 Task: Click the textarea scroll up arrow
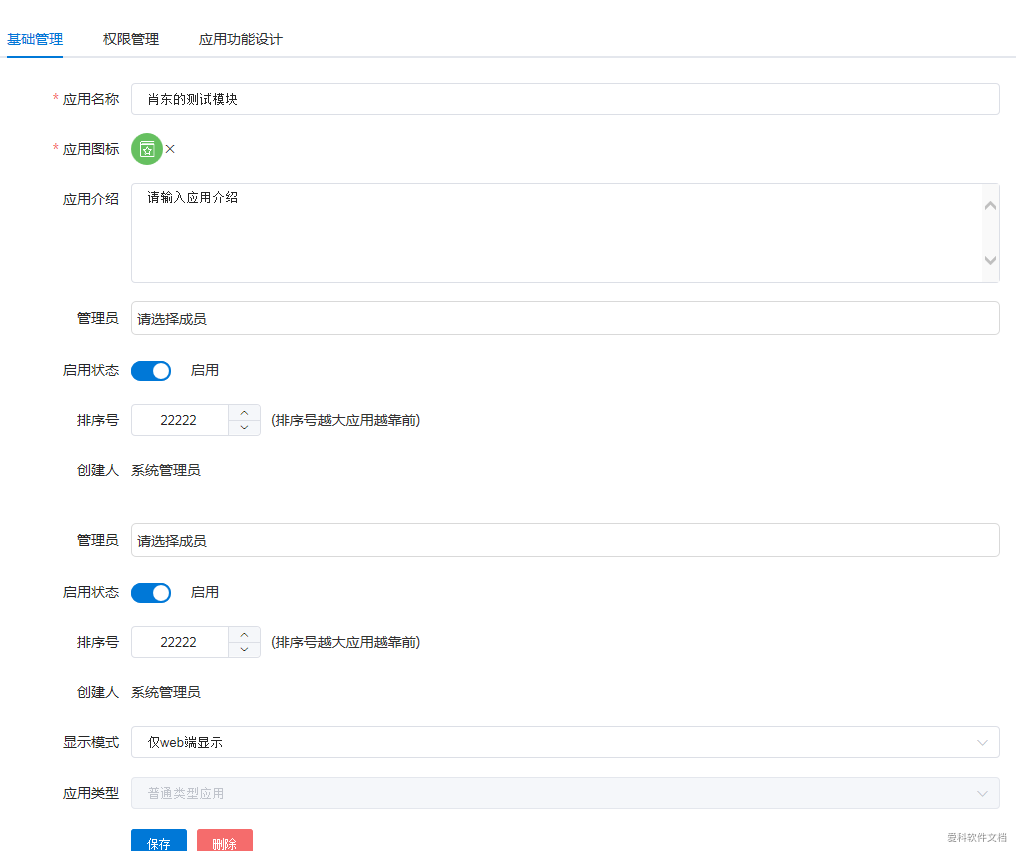[990, 205]
